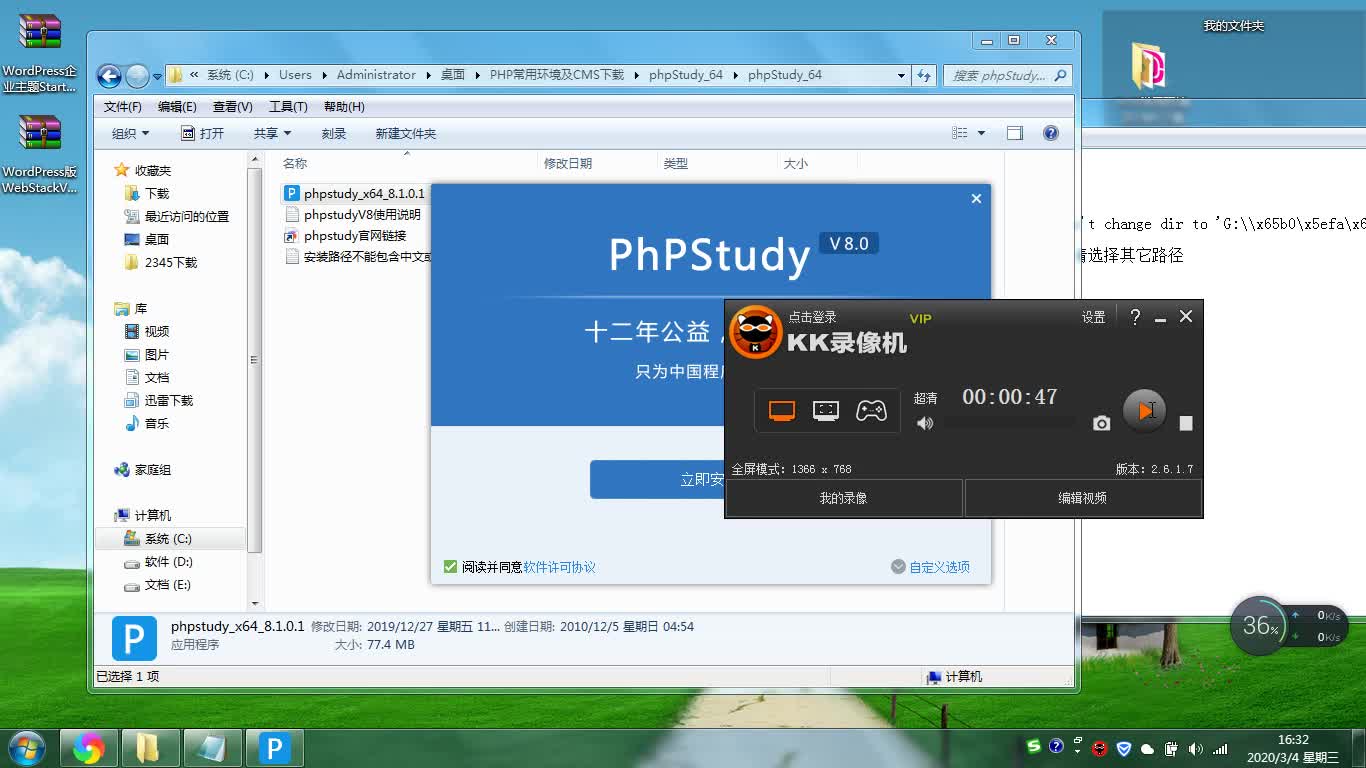The width and height of the screenshot is (1366, 768).
Task: Open the 软件许可协议 link
Action: coord(559,567)
